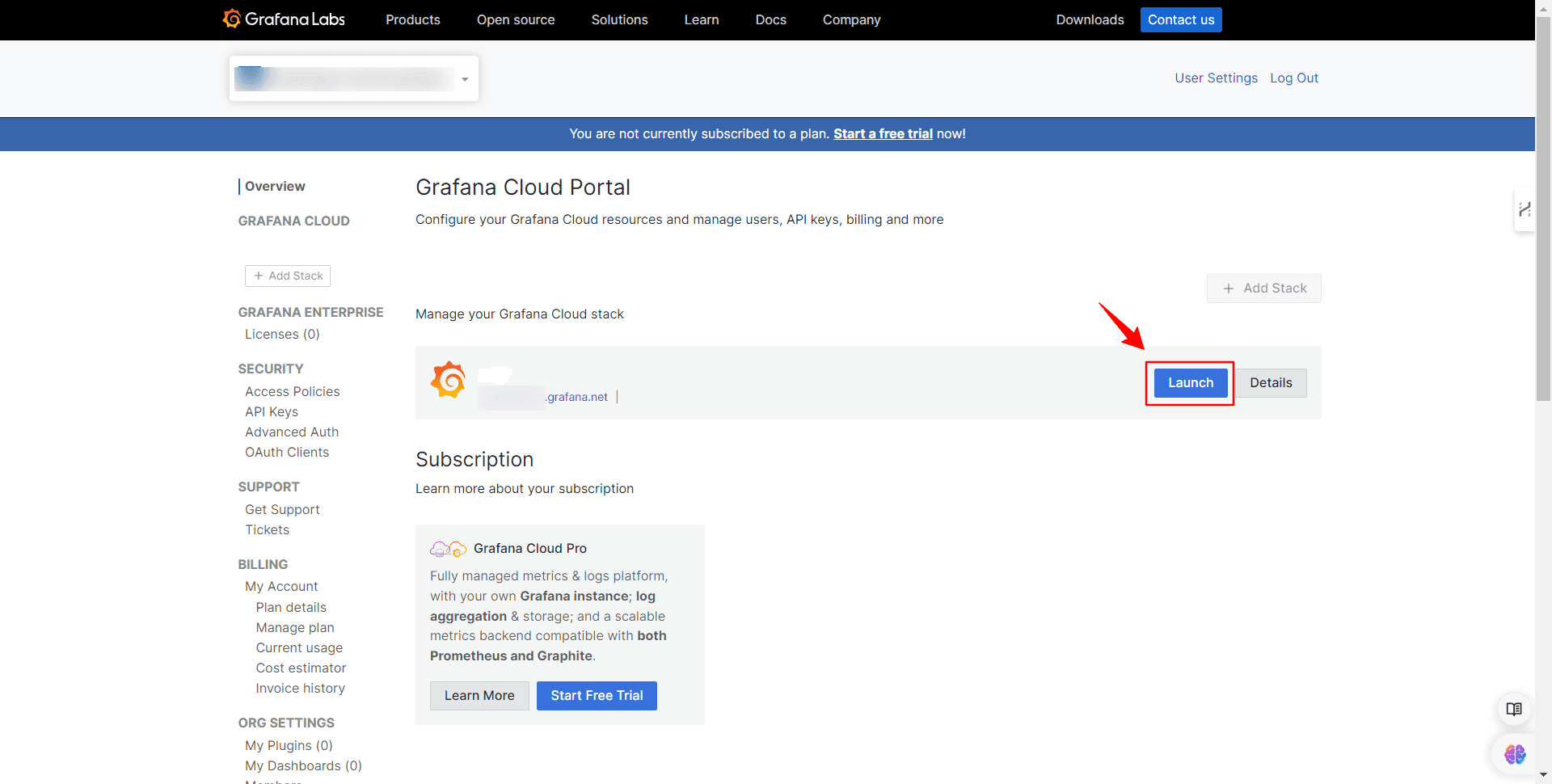1552x784 pixels.
Task: Open User Settings
Action: pyautogui.click(x=1216, y=78)
